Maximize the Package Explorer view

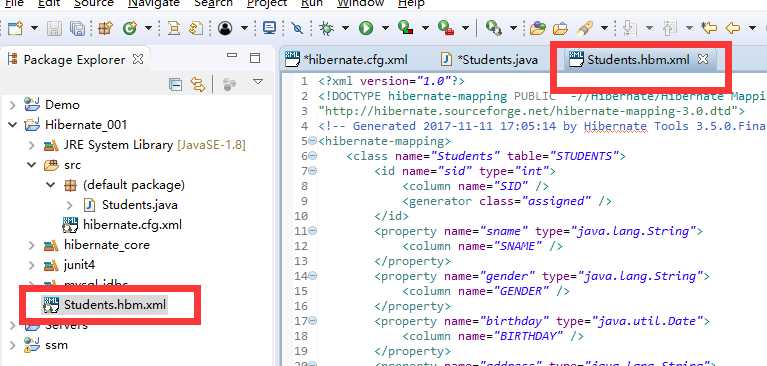(254, 58)
